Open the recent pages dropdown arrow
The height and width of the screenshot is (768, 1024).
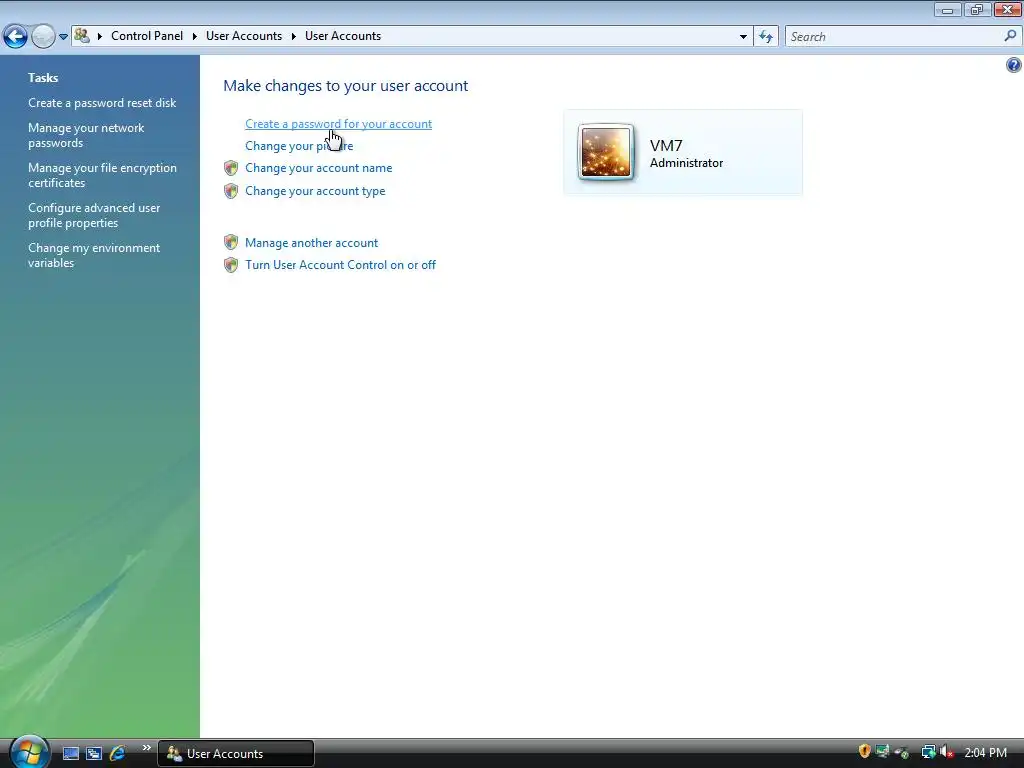(63, 37)
